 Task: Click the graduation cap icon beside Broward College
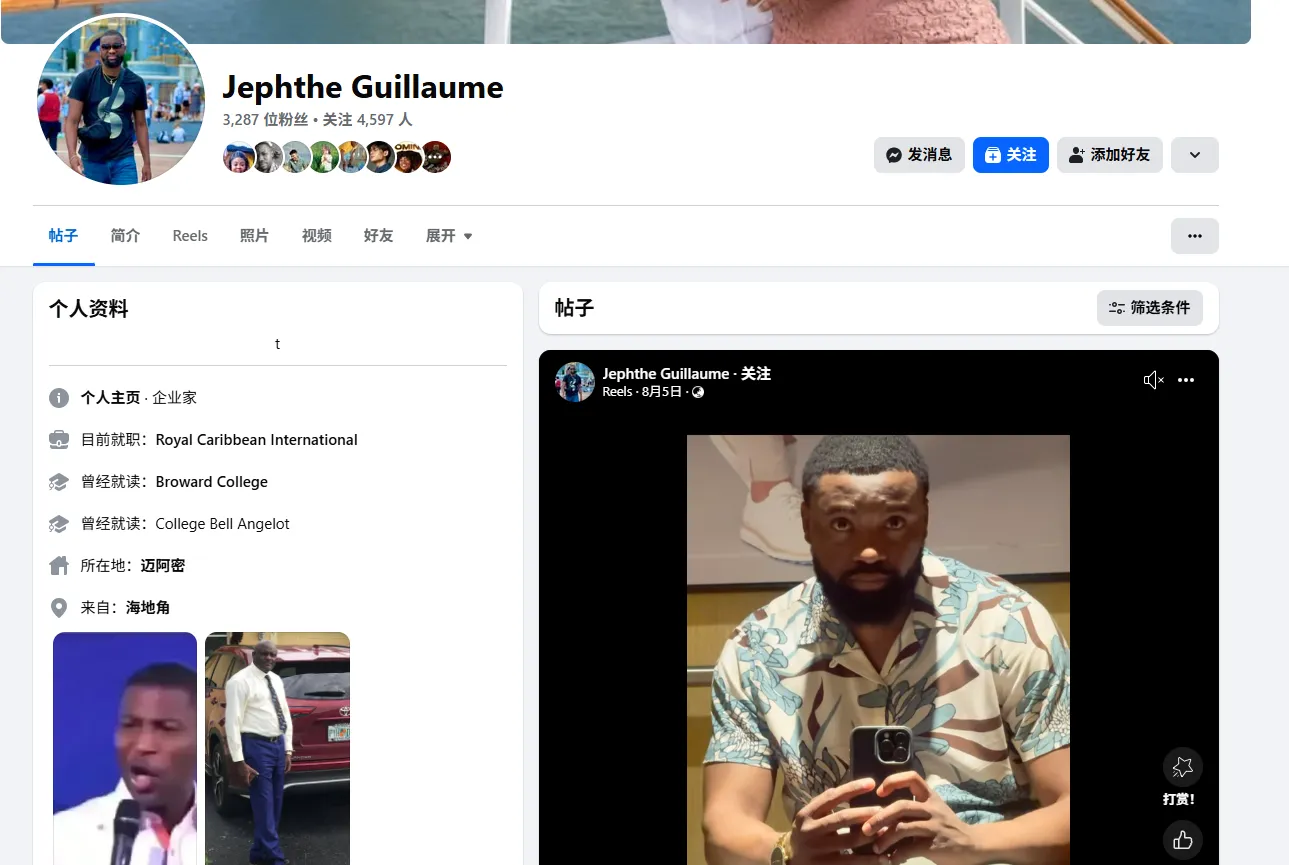[x=58, y=481]
